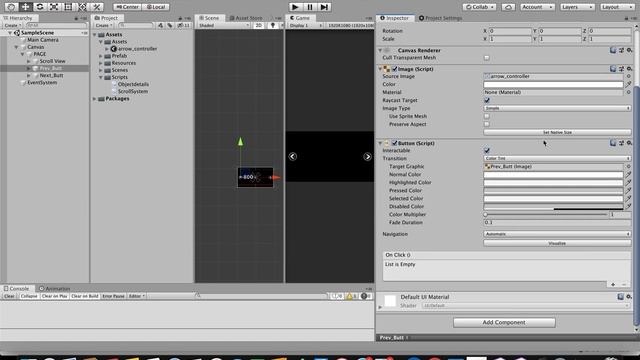Add an On Click event with plus
640x360 pixels.
(x=613, y=284)
